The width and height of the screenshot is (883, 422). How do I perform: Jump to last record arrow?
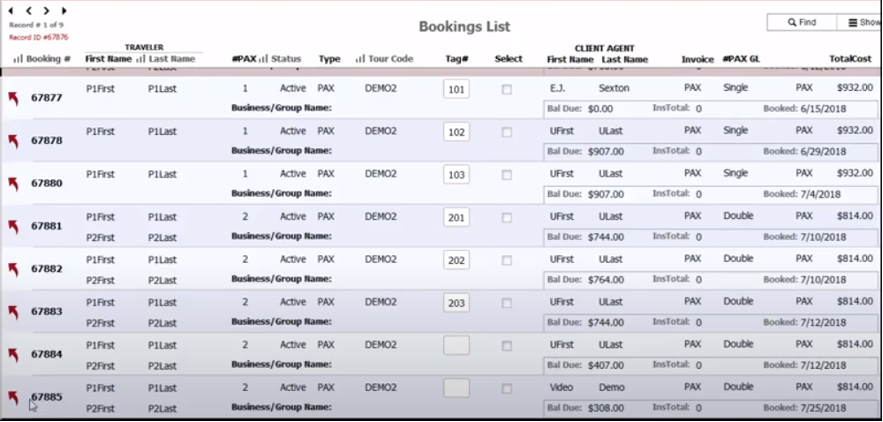64,11
